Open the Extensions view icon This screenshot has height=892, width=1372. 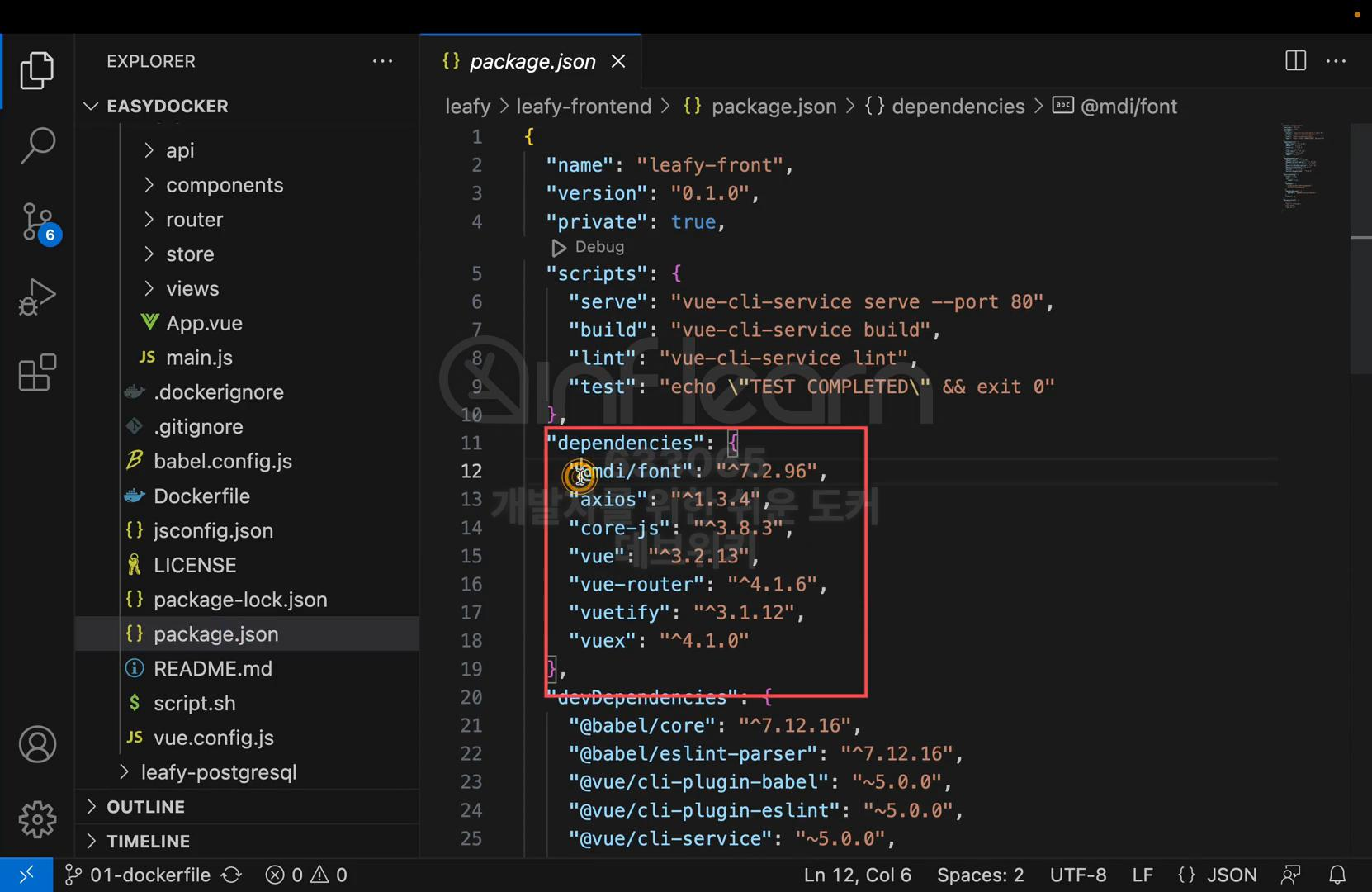[x=37, y=372]
